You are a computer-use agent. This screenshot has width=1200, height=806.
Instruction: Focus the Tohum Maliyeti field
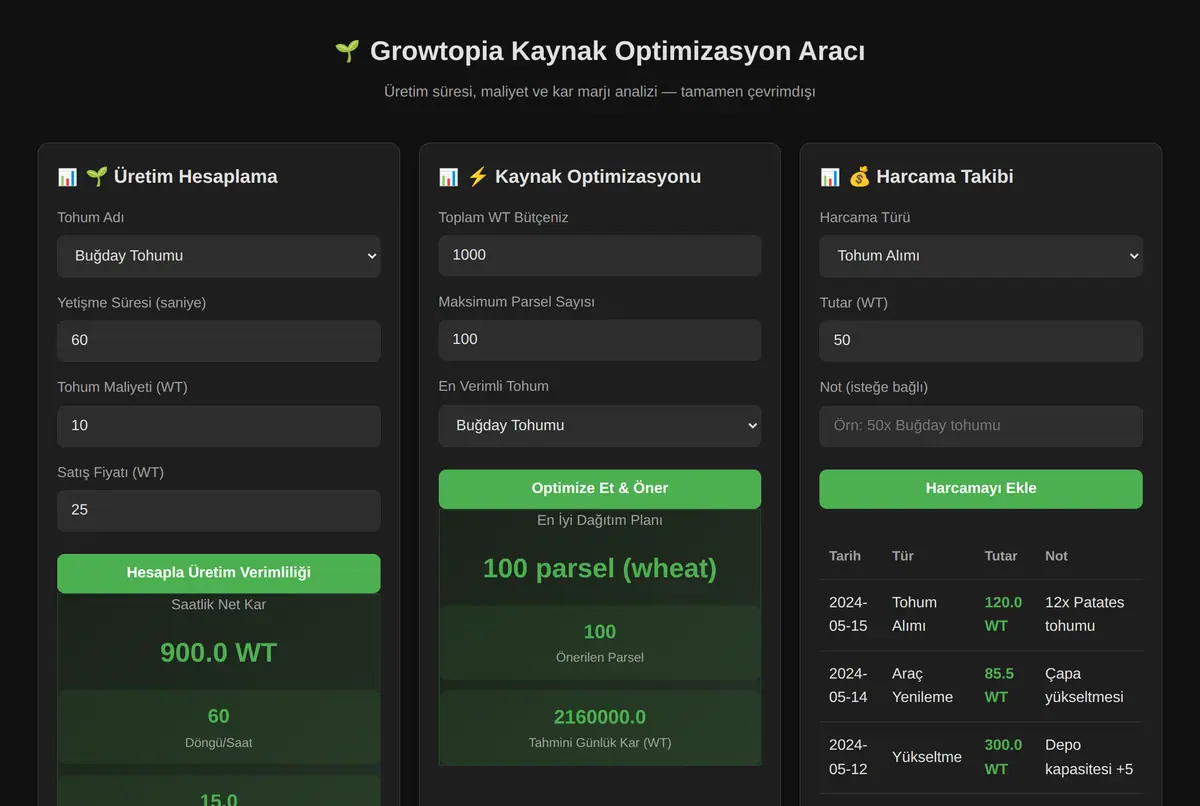[219, 426]
